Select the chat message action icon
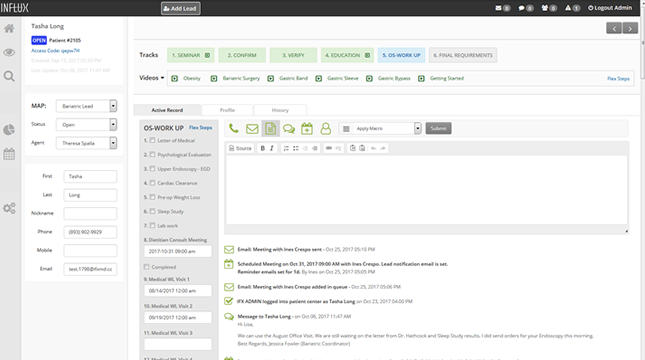Screen dimensions: 645x360 289,129
